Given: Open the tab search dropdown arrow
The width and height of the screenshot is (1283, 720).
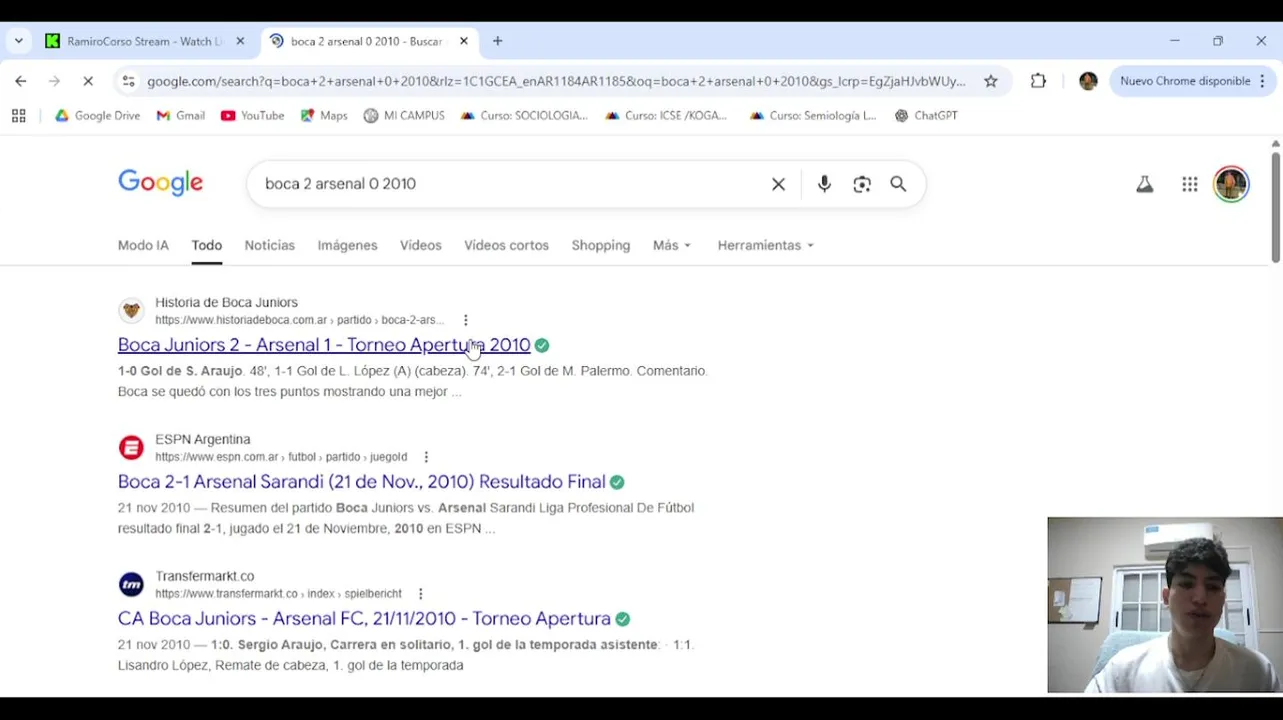Looking at the screenshot, I should click(18, 41).
